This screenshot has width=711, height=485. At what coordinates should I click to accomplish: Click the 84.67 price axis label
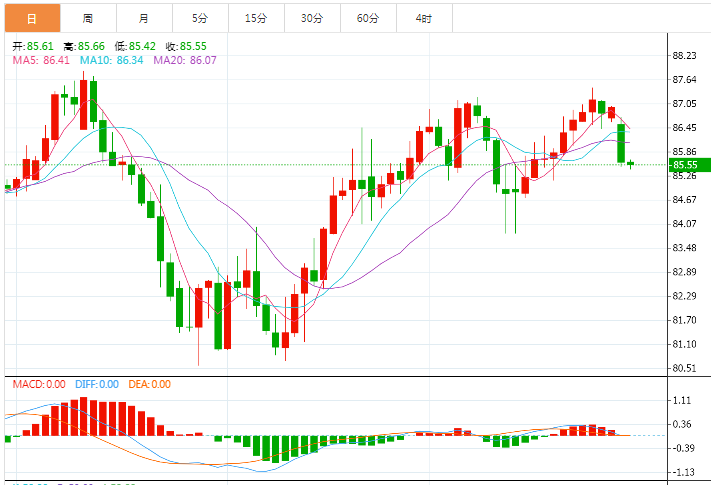[x=685, y=200]
